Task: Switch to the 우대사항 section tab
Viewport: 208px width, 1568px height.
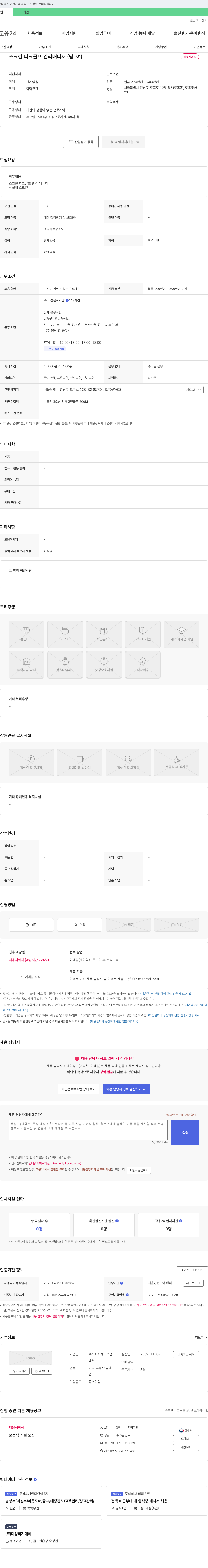Action: point(84,47)
